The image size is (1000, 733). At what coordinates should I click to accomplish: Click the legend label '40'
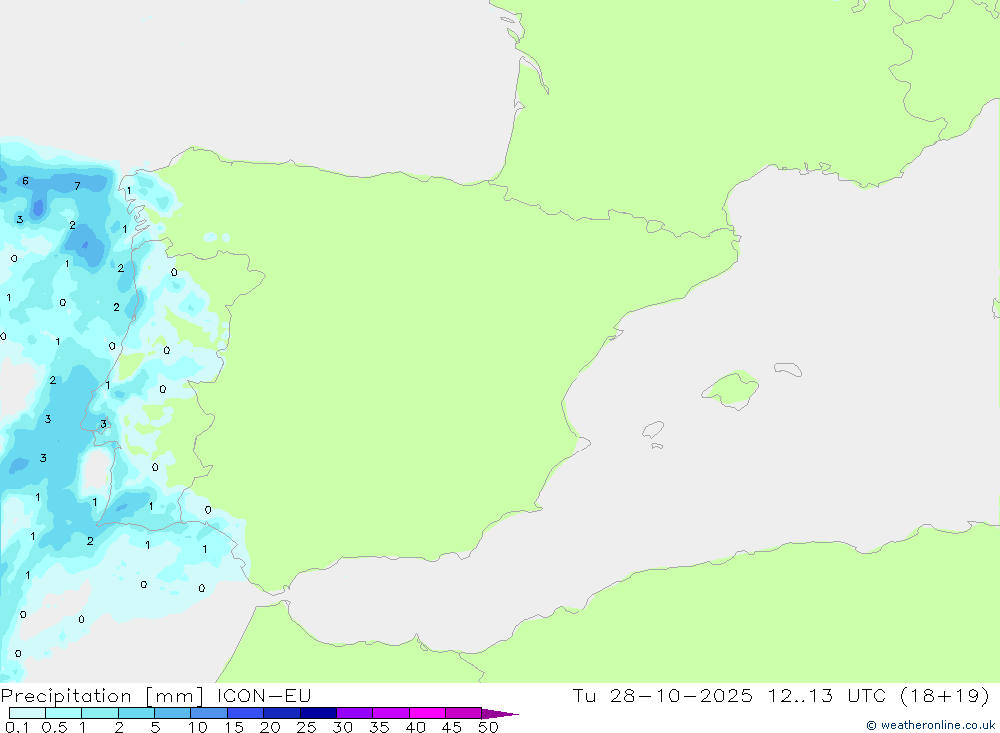416,727
